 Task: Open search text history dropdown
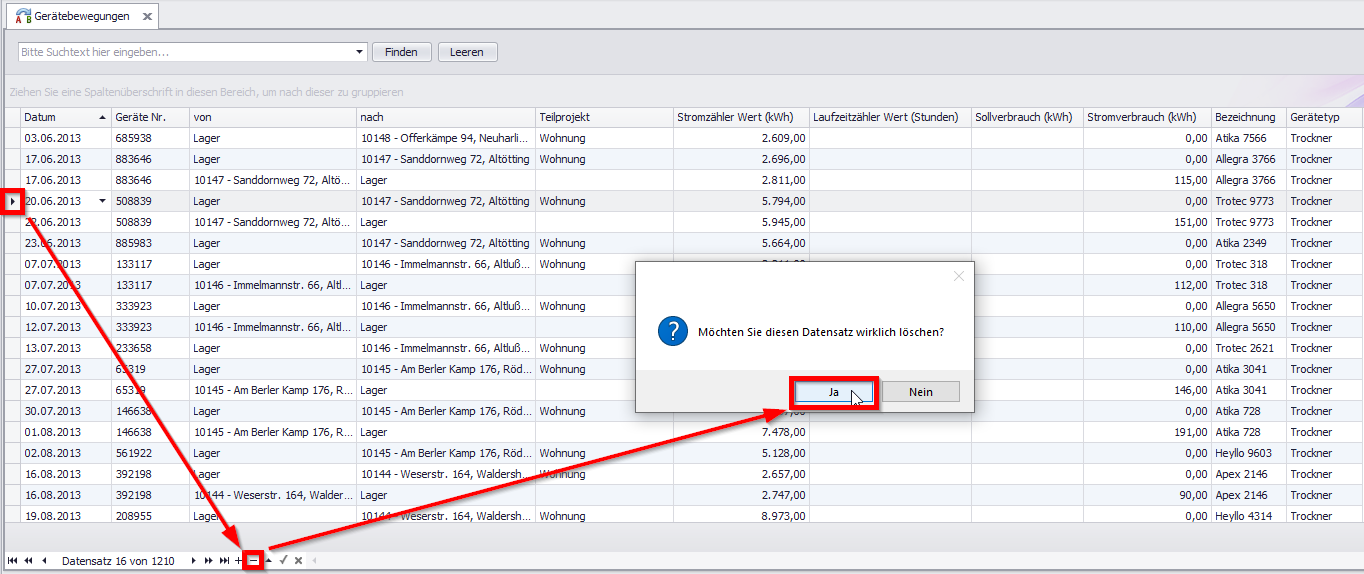pyautogui.click(x=360, y=52)
